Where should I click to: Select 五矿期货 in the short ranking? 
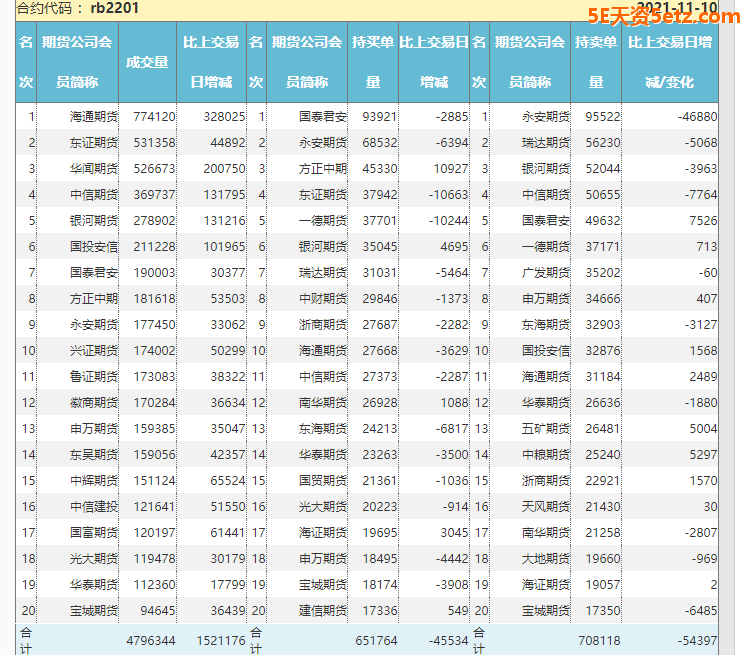click(x=546, y=429)
